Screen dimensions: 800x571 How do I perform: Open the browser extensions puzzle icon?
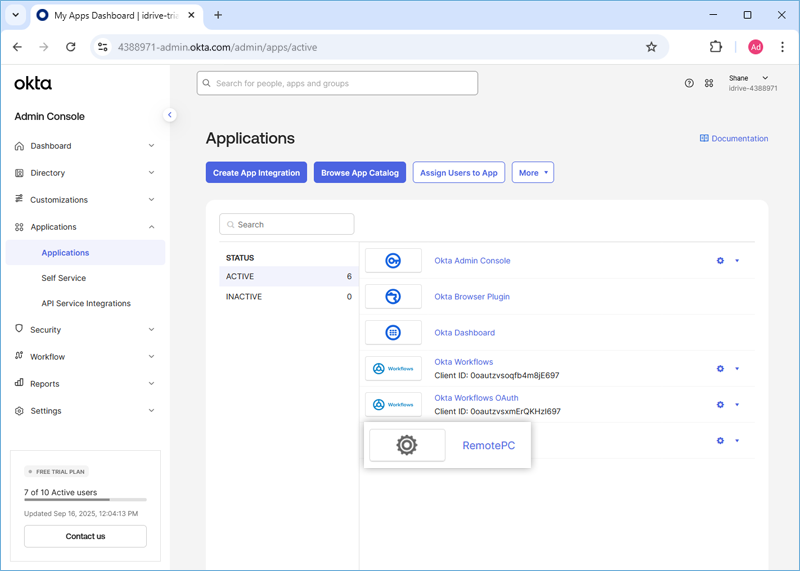[x=716, y=47]
